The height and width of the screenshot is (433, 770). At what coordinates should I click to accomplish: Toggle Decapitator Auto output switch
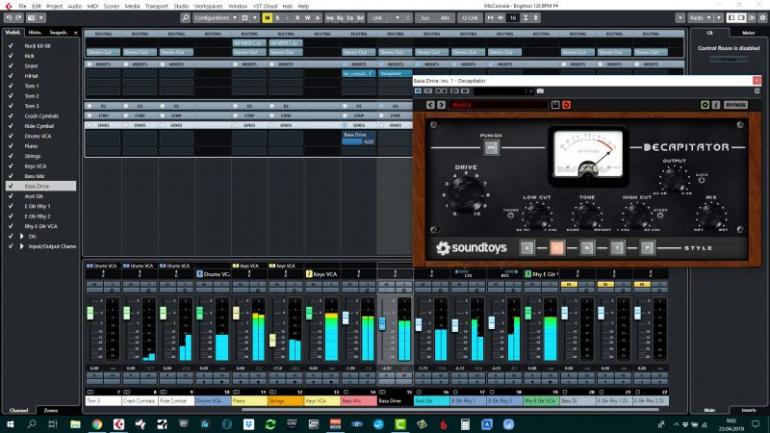pos(701,180)
